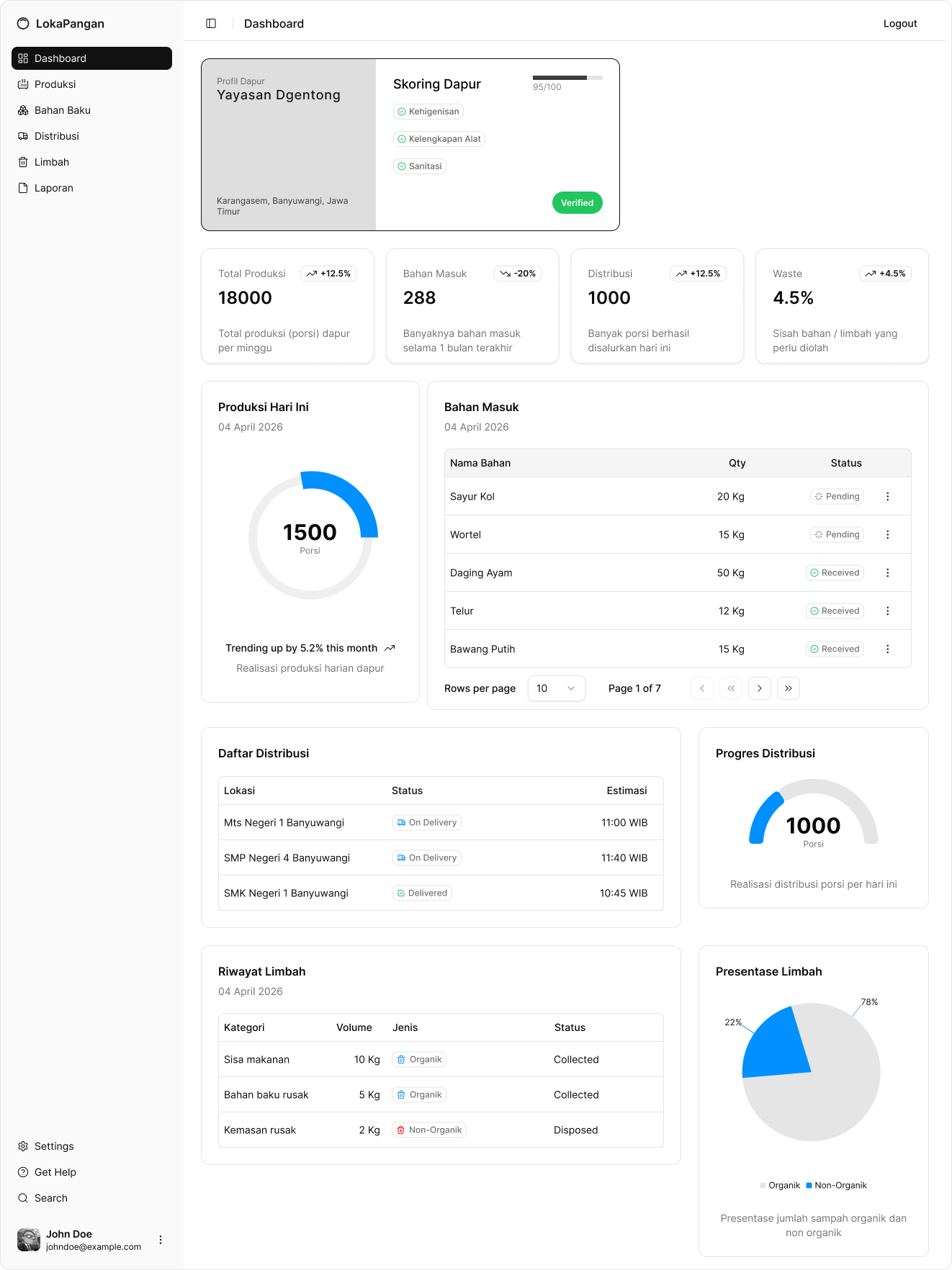Click the Kategori column header

click(244, 1027)
